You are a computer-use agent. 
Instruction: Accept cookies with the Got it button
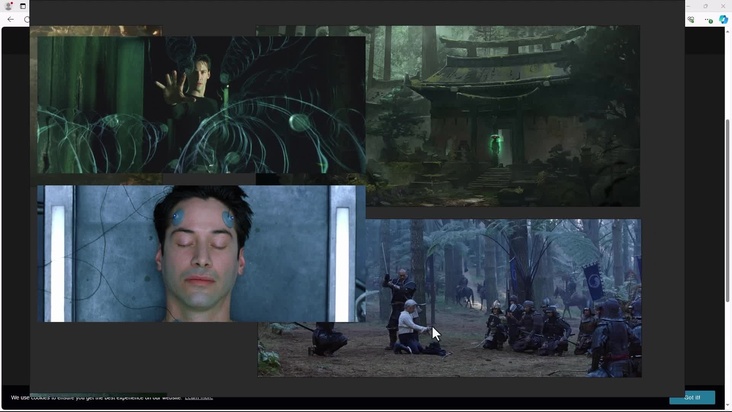(692, 398)
